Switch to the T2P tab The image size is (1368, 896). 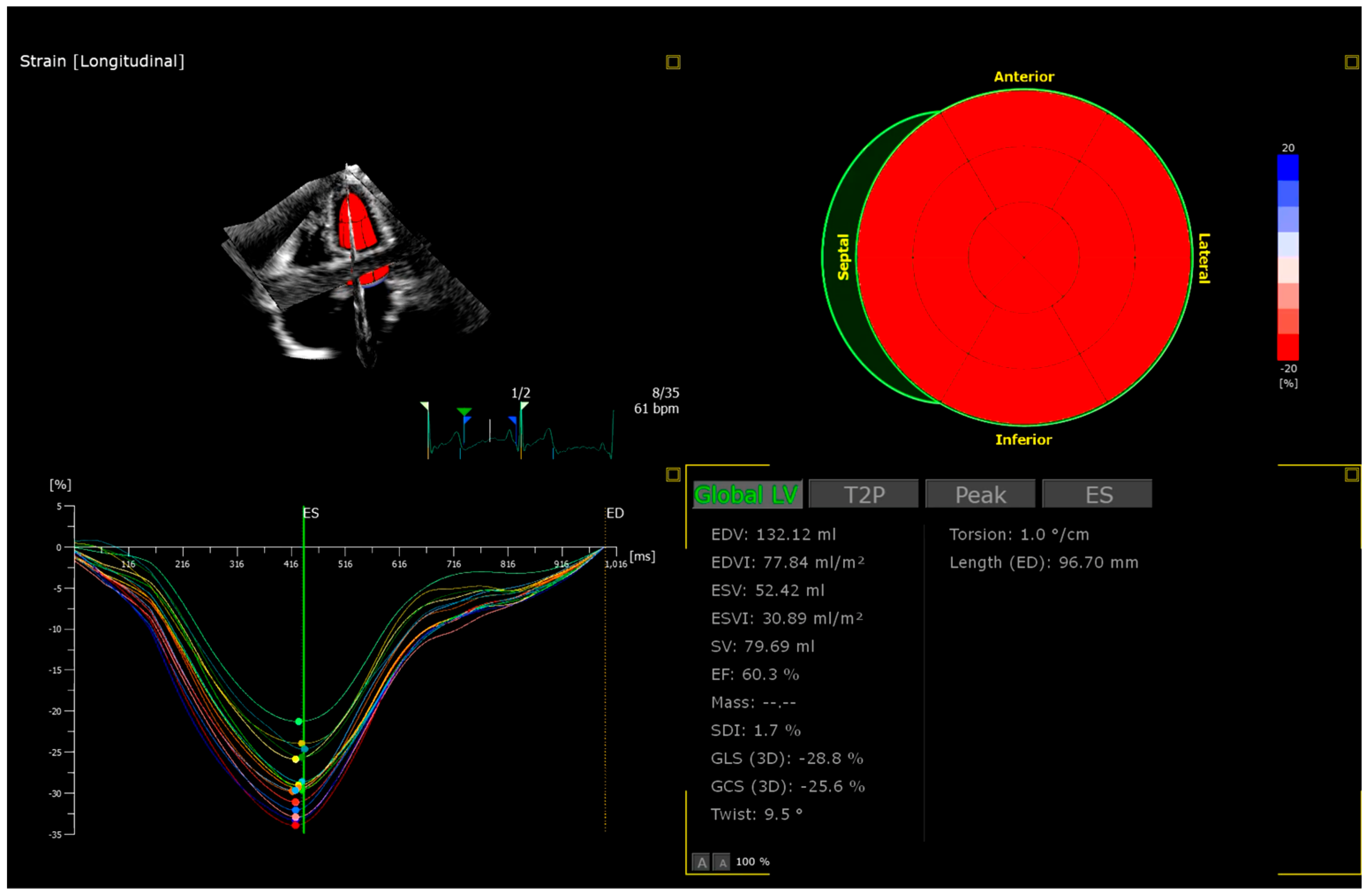[x=863, y=494]
